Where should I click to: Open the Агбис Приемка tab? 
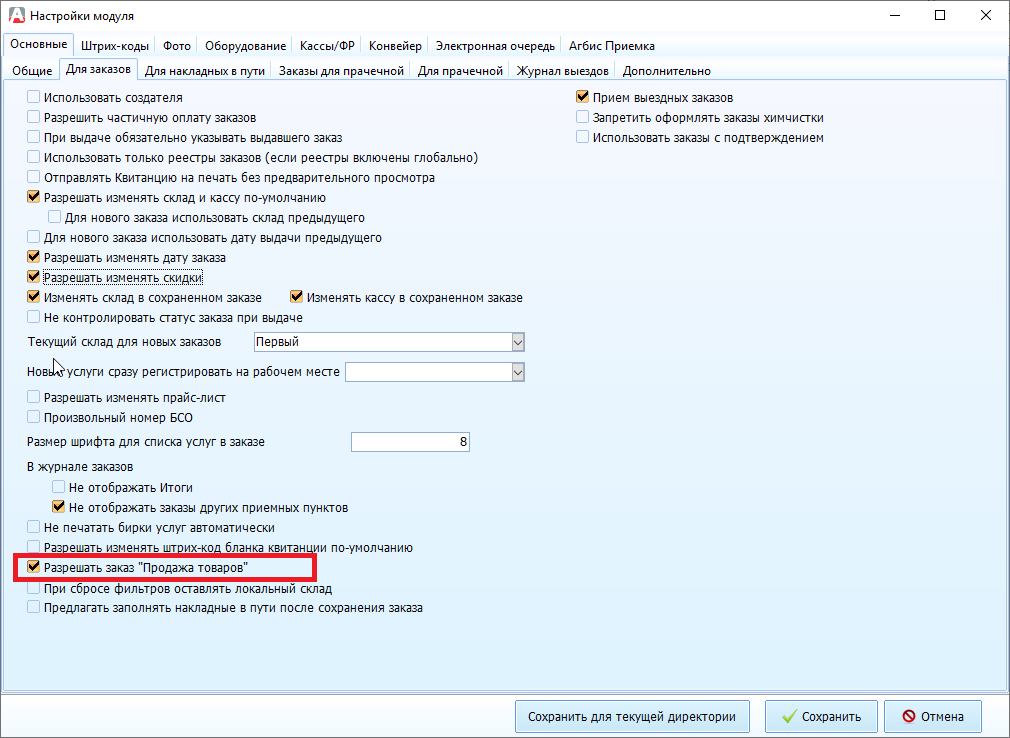[x=611, y=46]
